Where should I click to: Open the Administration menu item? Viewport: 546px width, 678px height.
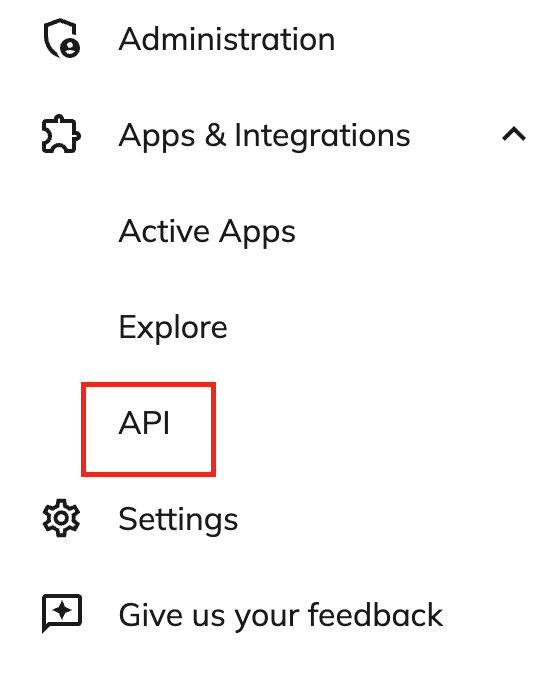pyautogui.click(x=227, y=39)
